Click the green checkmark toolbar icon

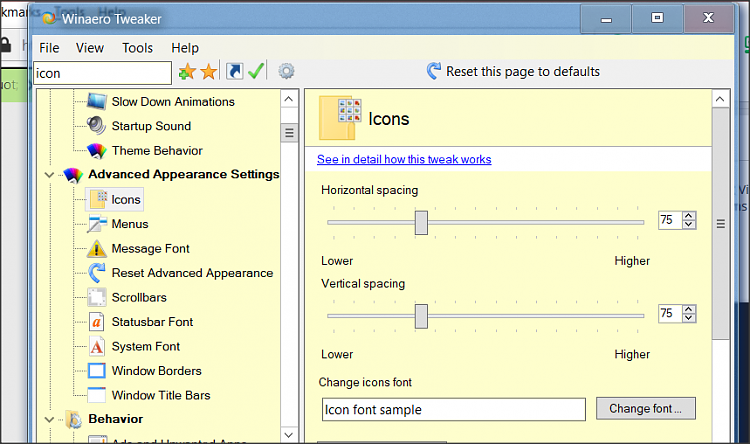256,72
